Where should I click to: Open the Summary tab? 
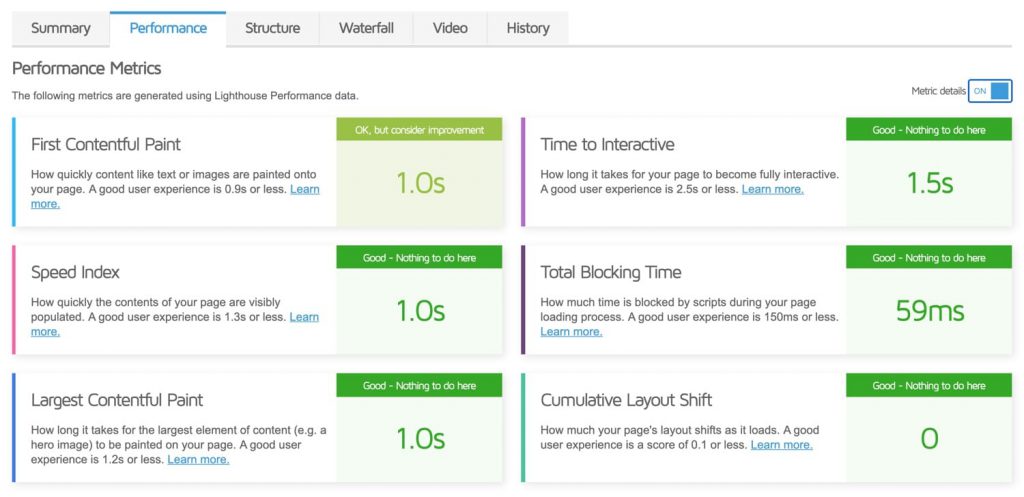click(x=61, y=28)
